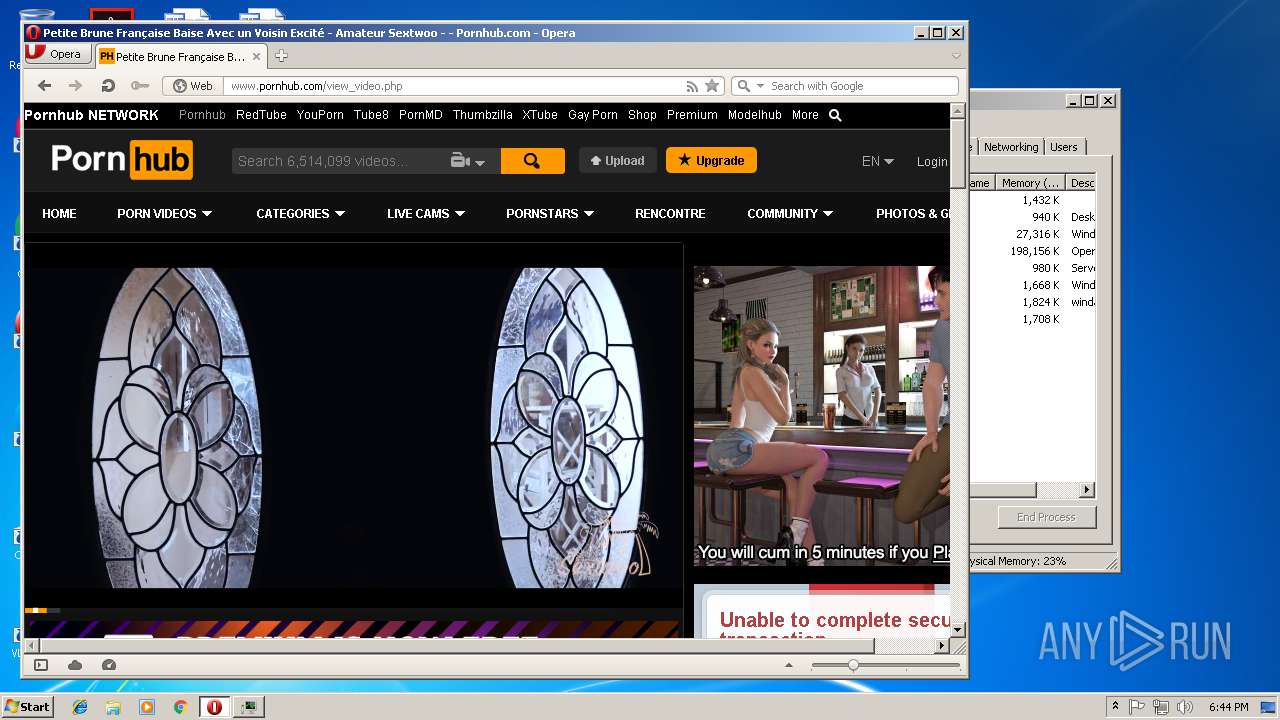Open the EN language dropdown
The width and height of the screenshot is (1280, 720).
click(x=878, y=161)
